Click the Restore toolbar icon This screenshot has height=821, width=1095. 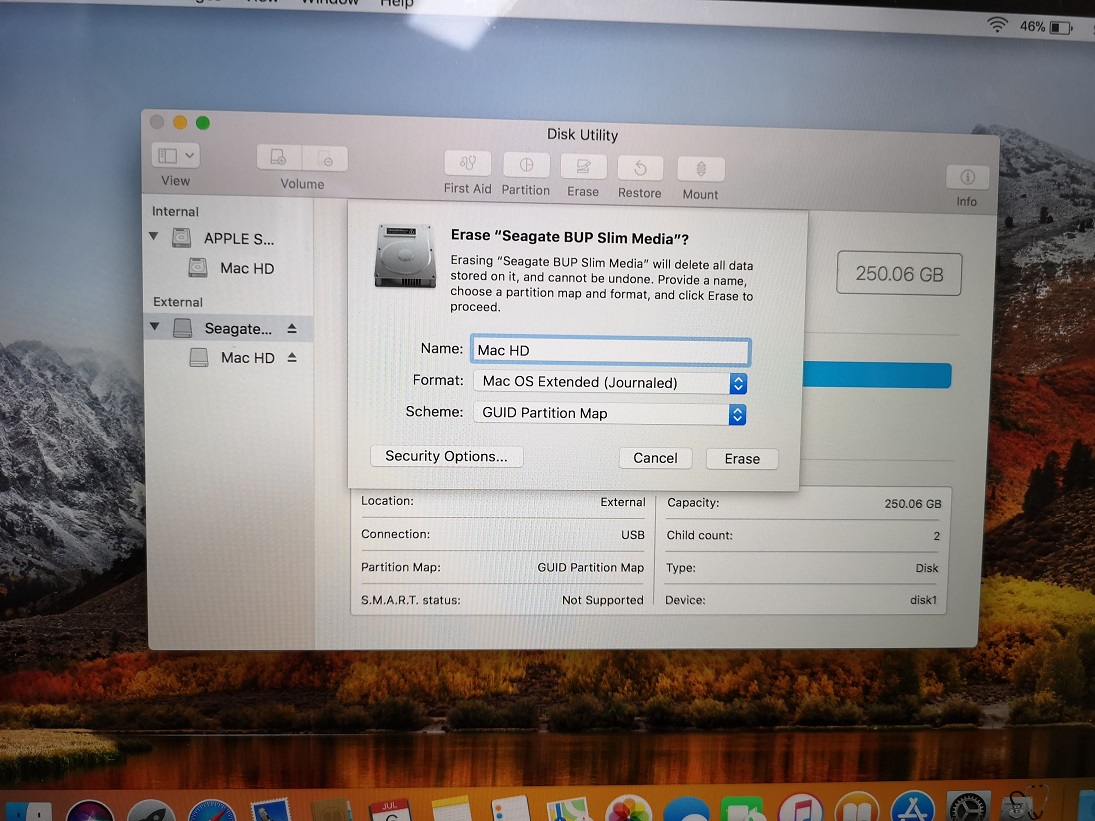(640, 168)
